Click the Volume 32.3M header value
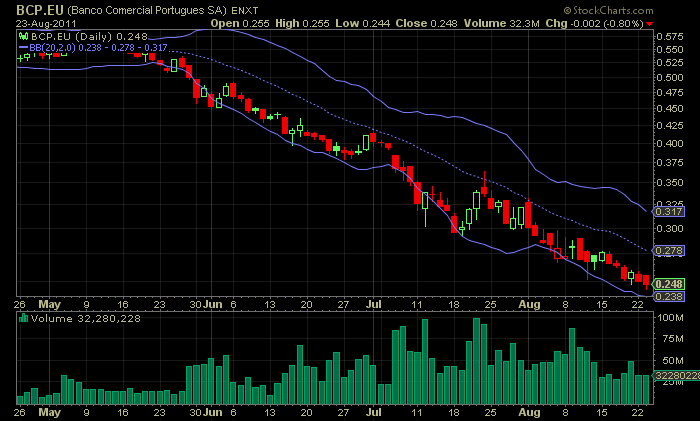Image resolution: width=700 pixels, height=421 pixels. point(502,23)
